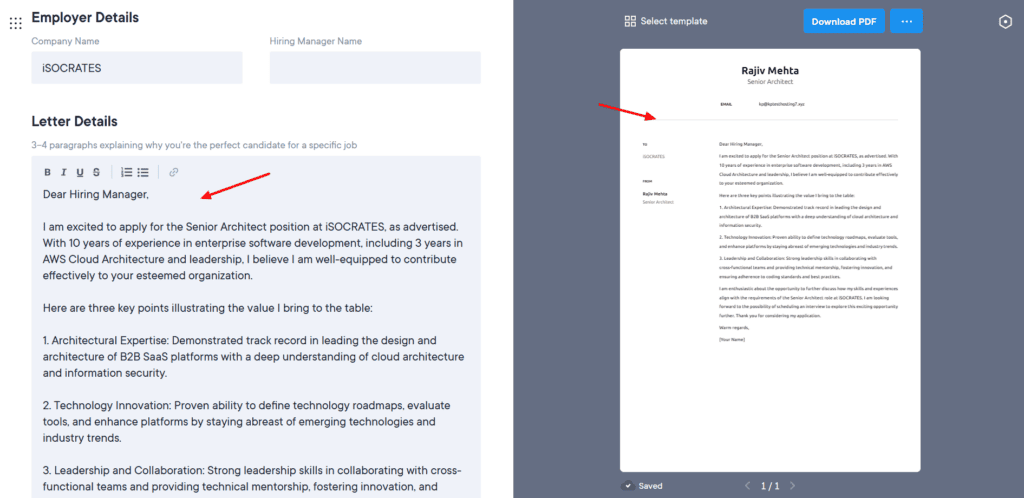Click the '1 / 1' page indicator

point(770,486)
